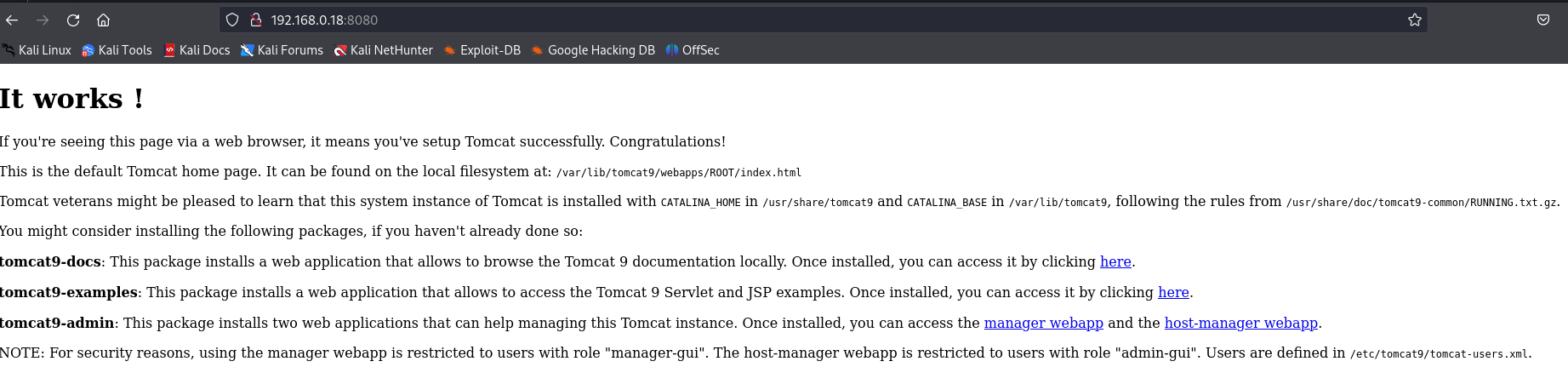
Task: Open the Kali Linux bookmark
Action: (37, 50)
